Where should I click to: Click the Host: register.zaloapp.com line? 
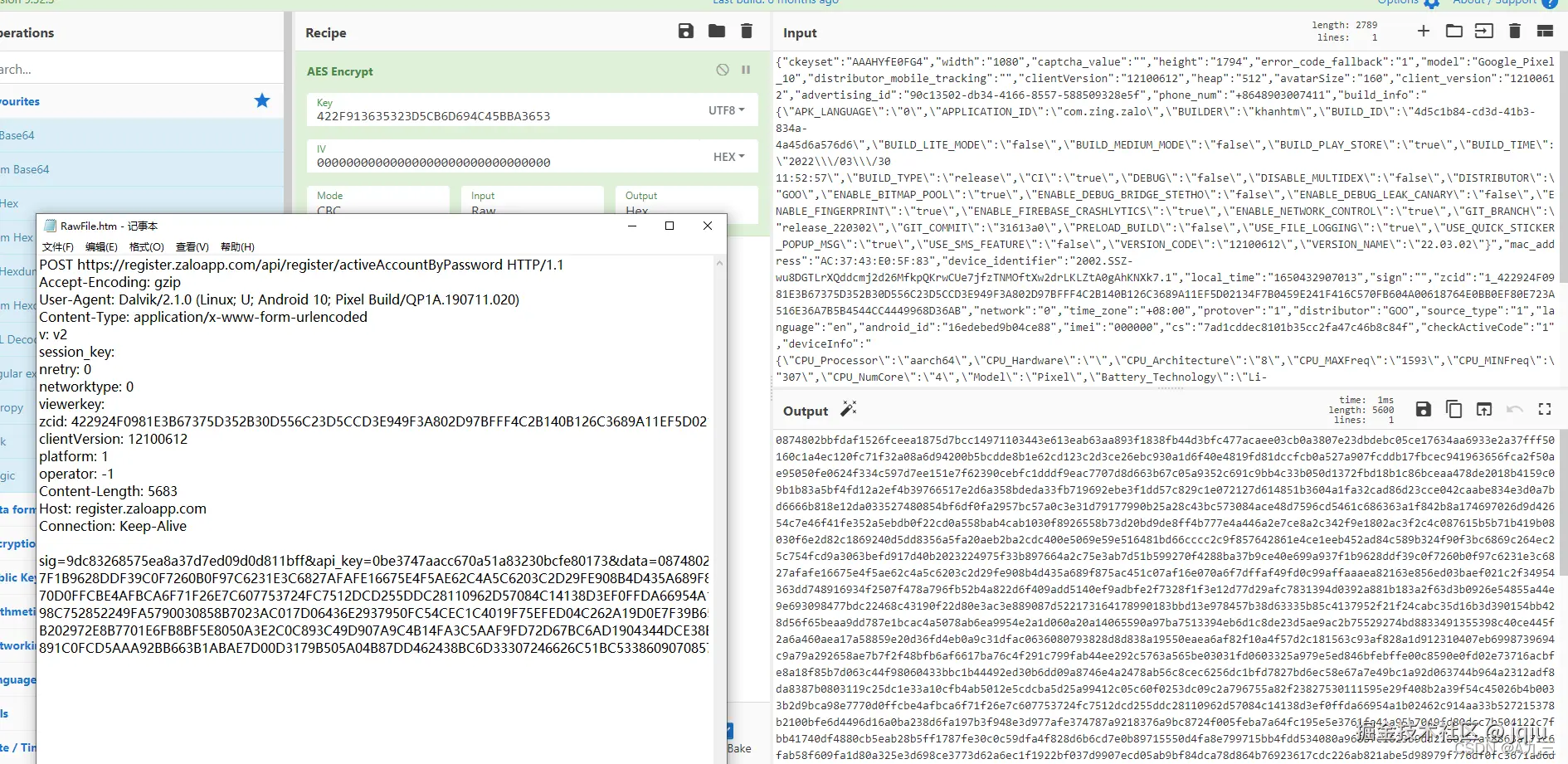coord(123,509)
